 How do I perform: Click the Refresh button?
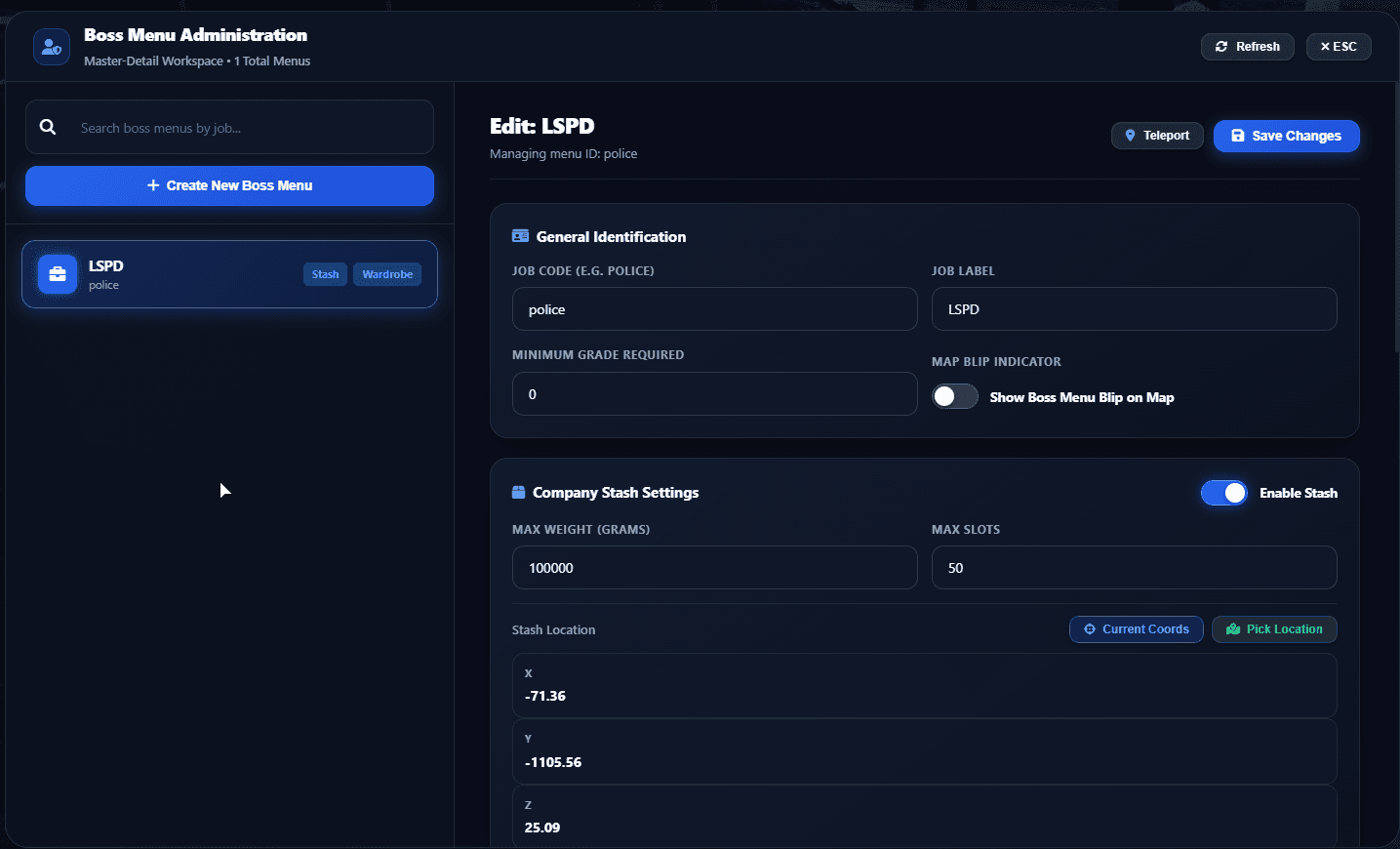(1248, 47)
